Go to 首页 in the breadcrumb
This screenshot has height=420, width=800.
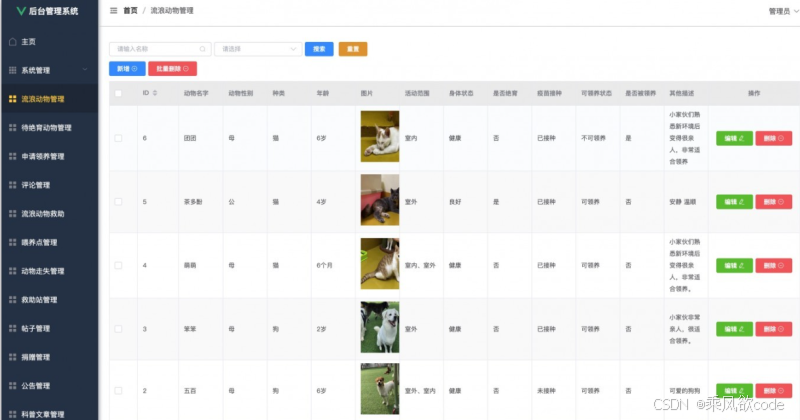point(130,11)
